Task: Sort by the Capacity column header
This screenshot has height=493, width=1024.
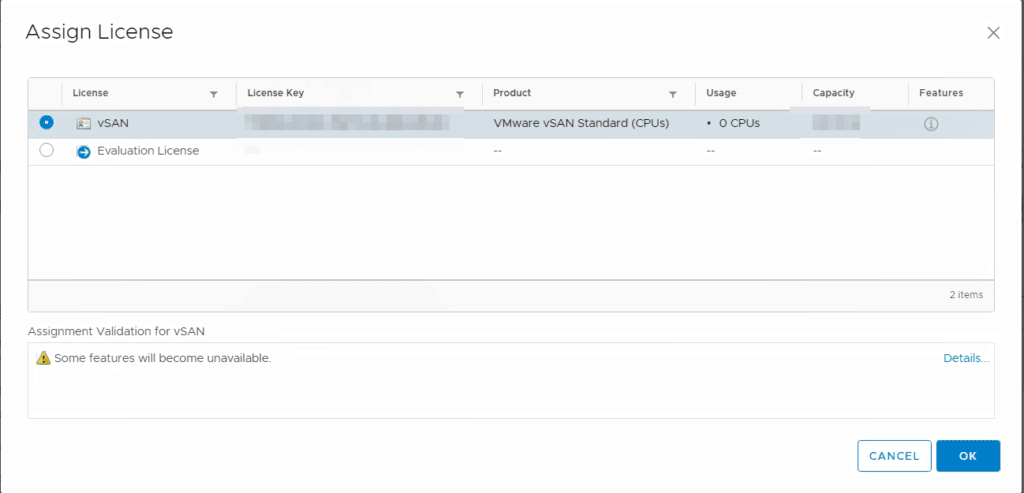Action: pyautogui.click(x=833, y=93)
